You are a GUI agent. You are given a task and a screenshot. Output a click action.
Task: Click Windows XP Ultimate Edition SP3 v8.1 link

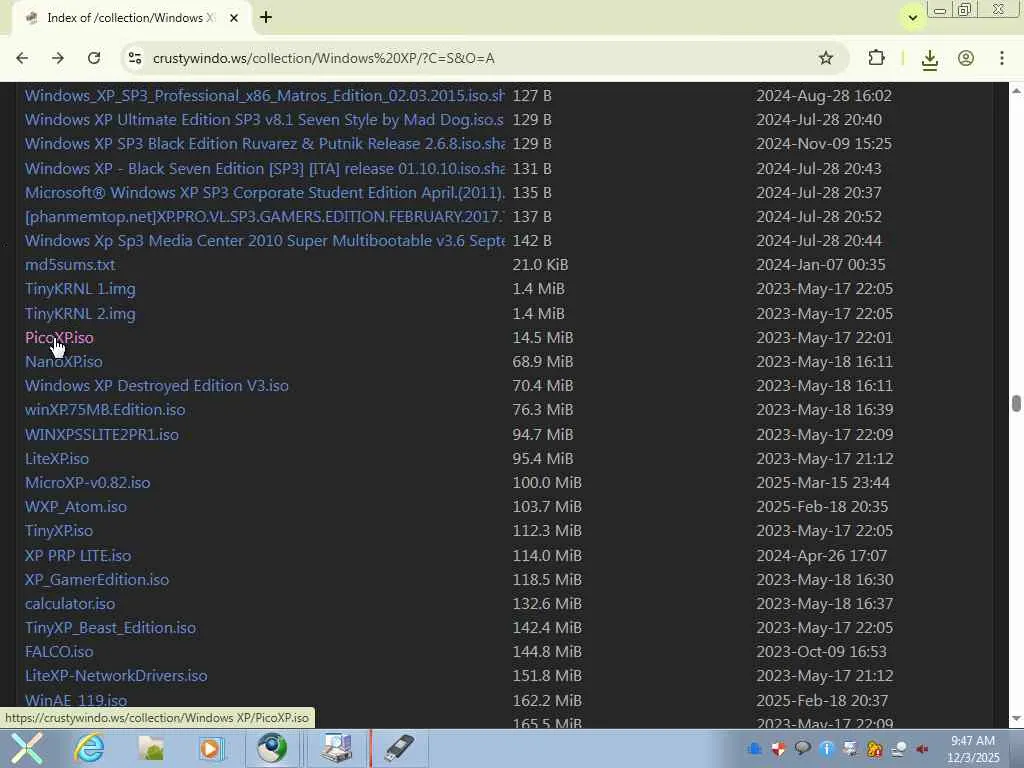[264, 120]
